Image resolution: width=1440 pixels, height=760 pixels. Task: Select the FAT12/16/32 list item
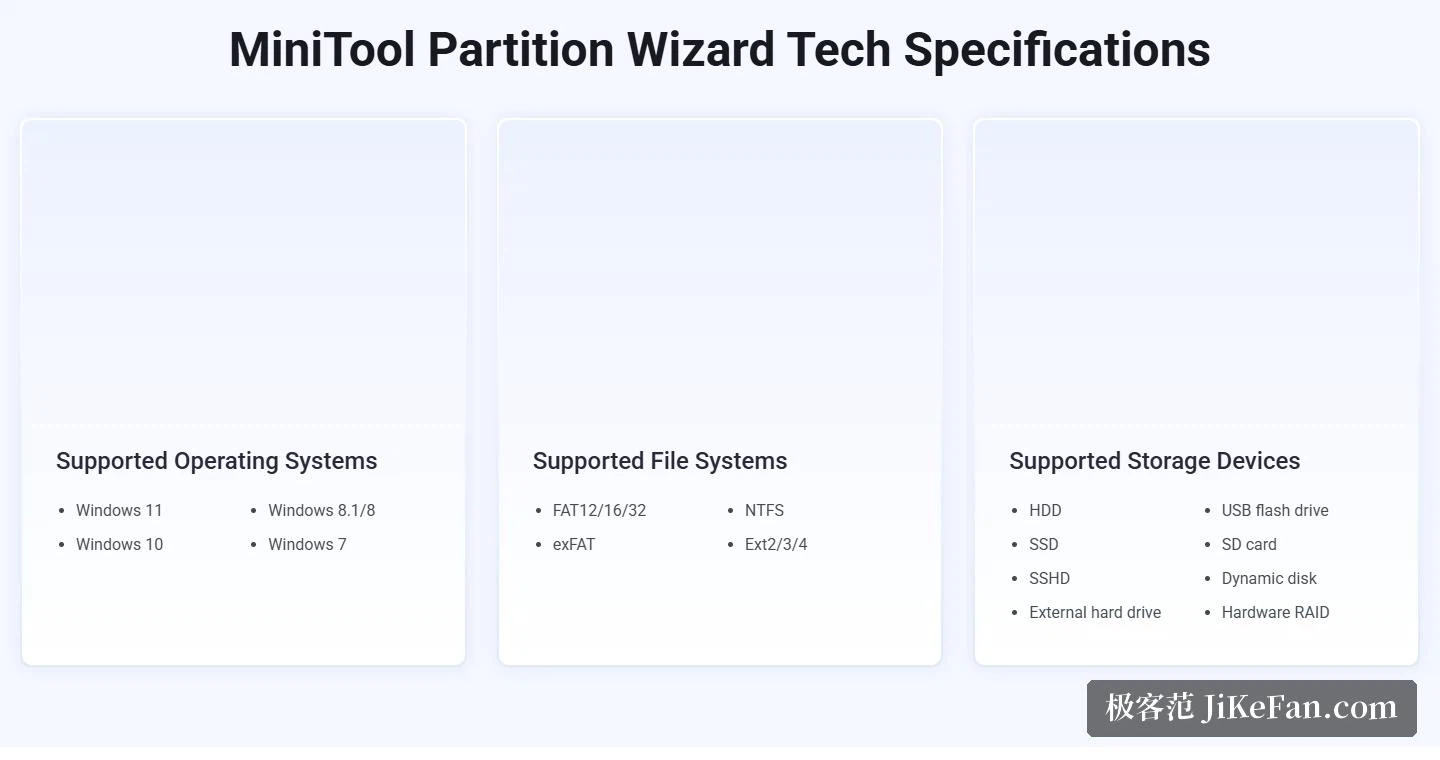coord(600,510)
